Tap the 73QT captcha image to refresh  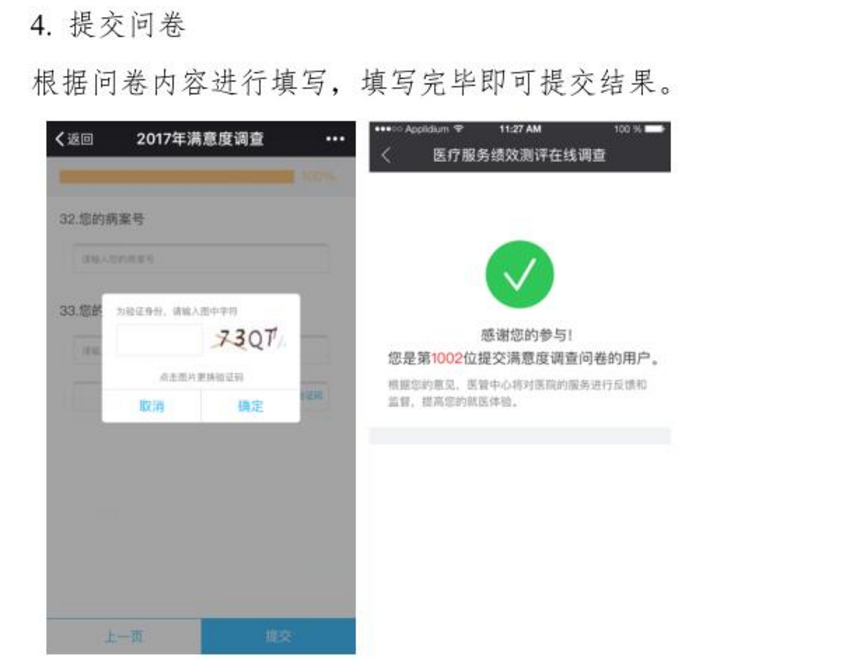point(250,339)
